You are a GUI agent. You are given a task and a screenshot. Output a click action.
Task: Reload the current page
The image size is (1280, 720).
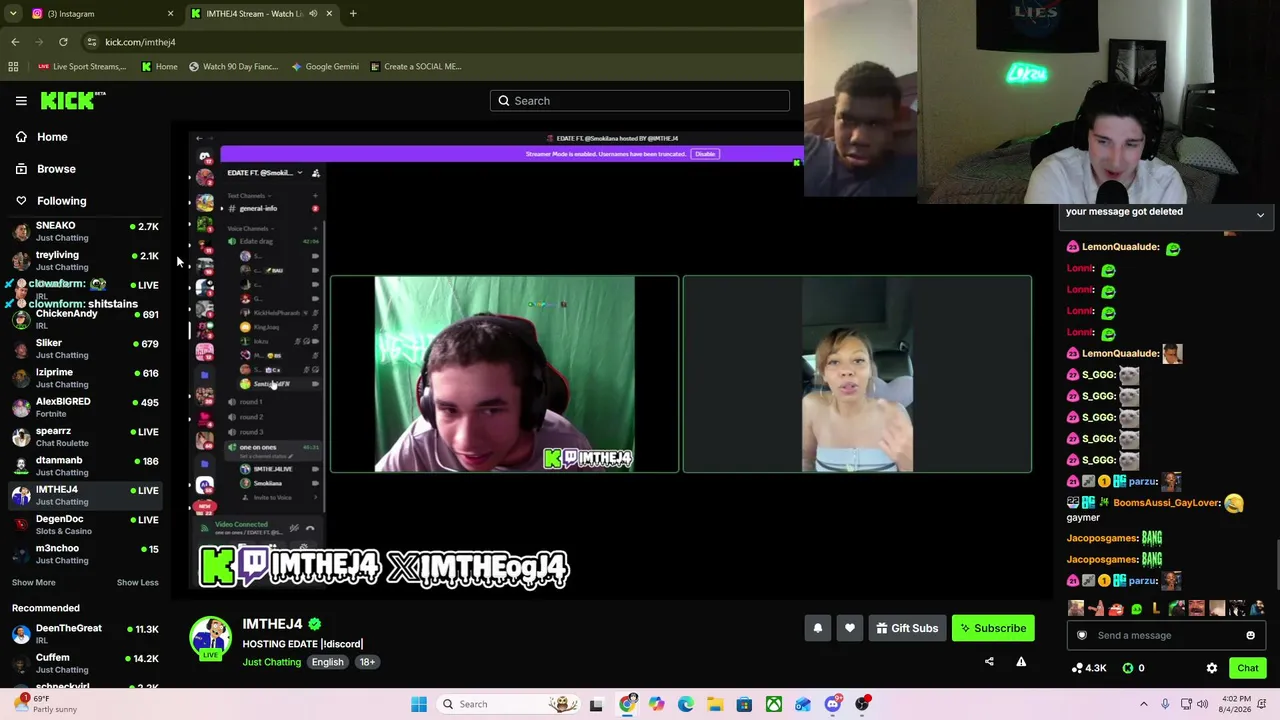click(63, 42)
